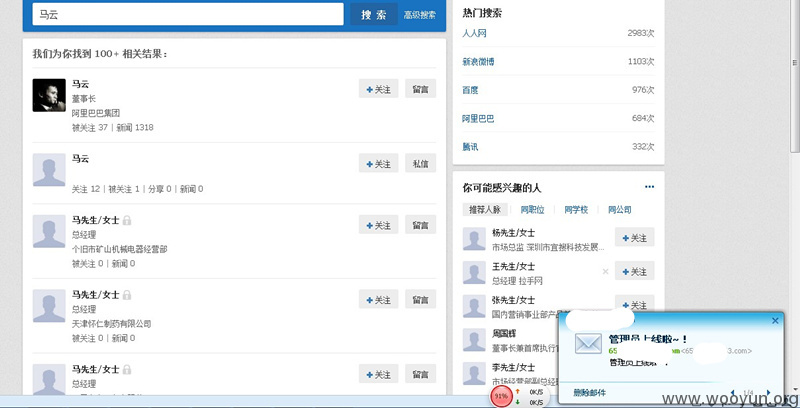
Task: Open the second 马云 name link
Action: pos(80,159)
